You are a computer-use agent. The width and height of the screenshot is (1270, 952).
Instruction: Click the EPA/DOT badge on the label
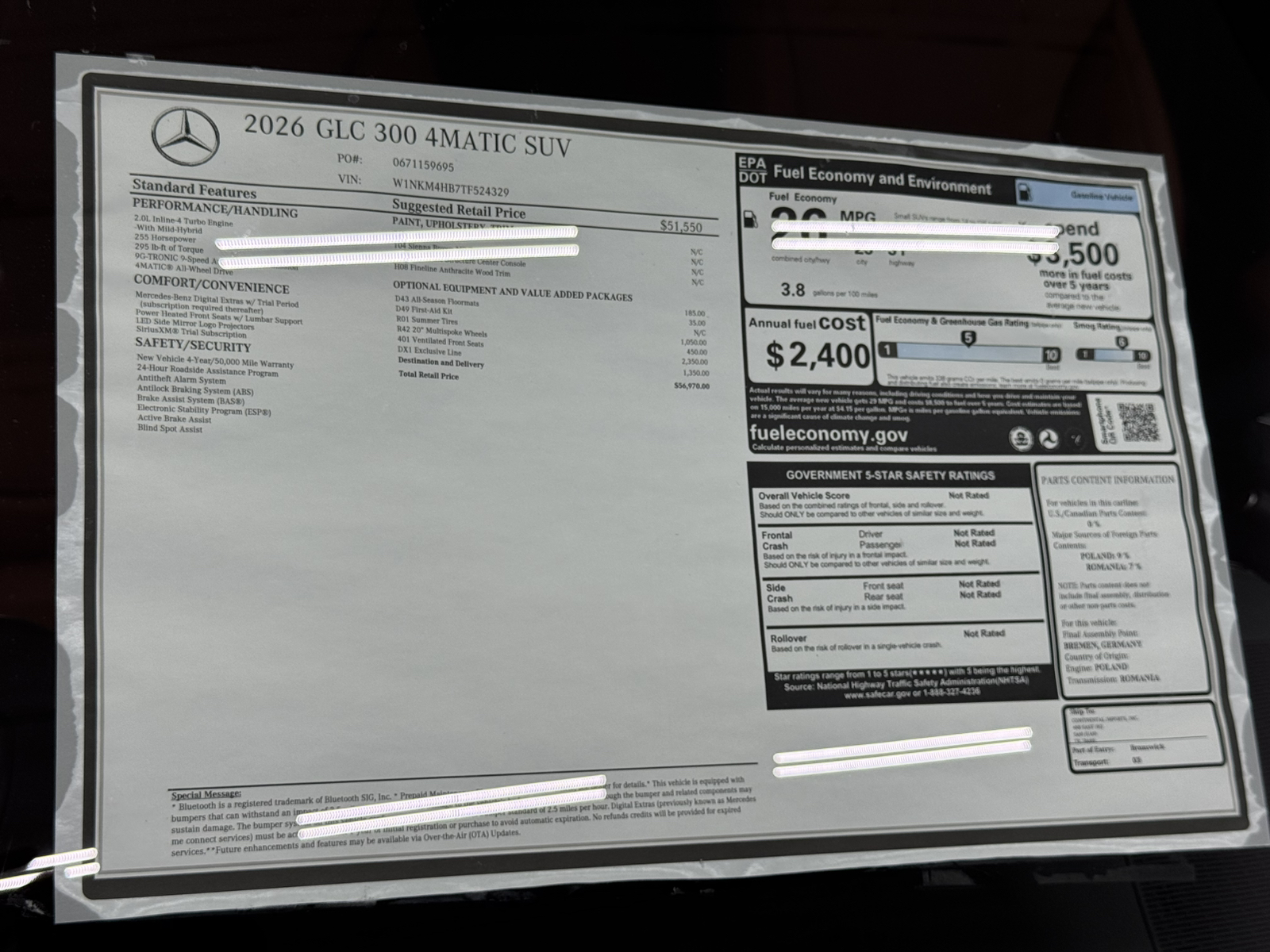pos(752,169)
